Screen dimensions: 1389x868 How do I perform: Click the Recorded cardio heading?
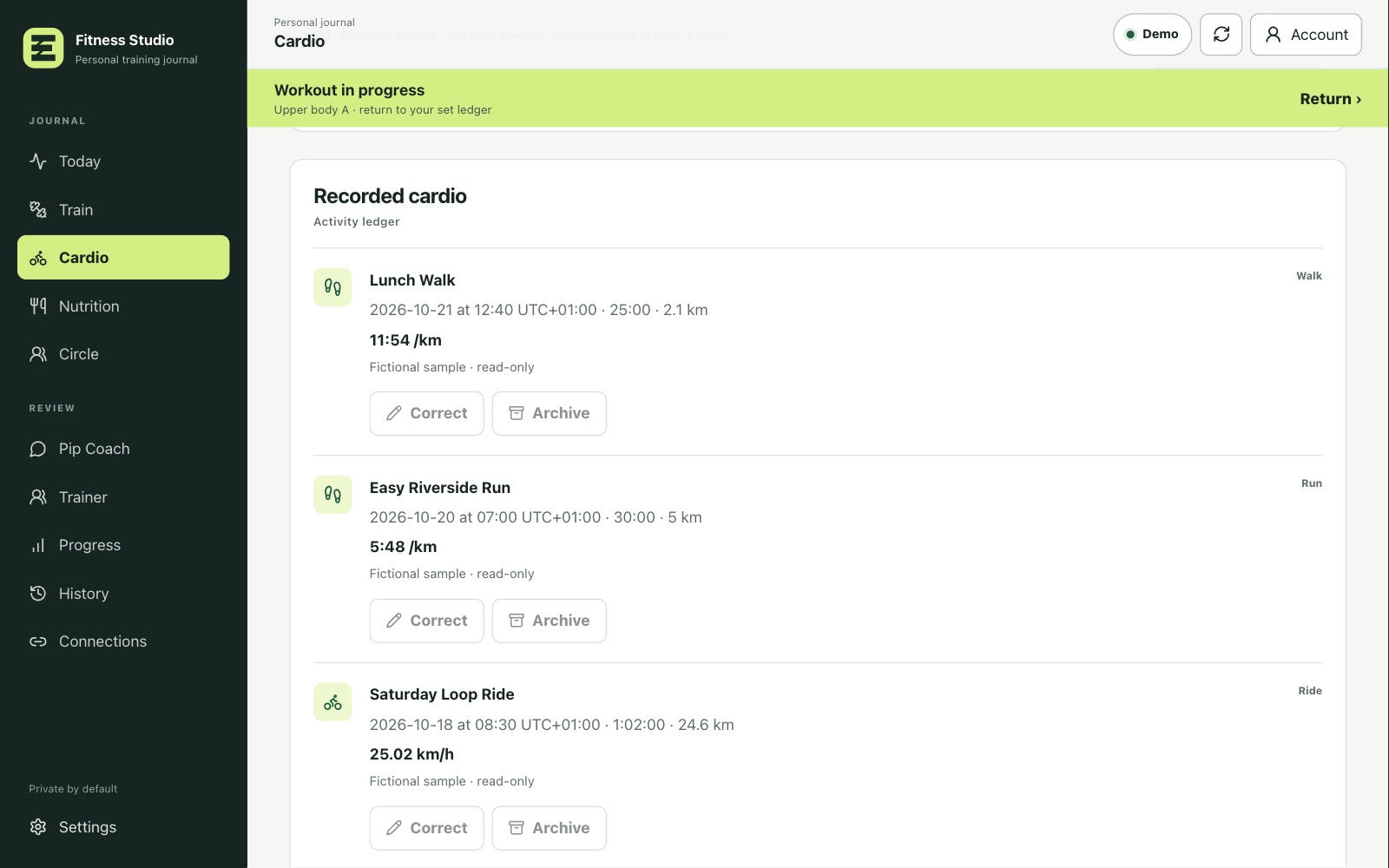point(390,196)
